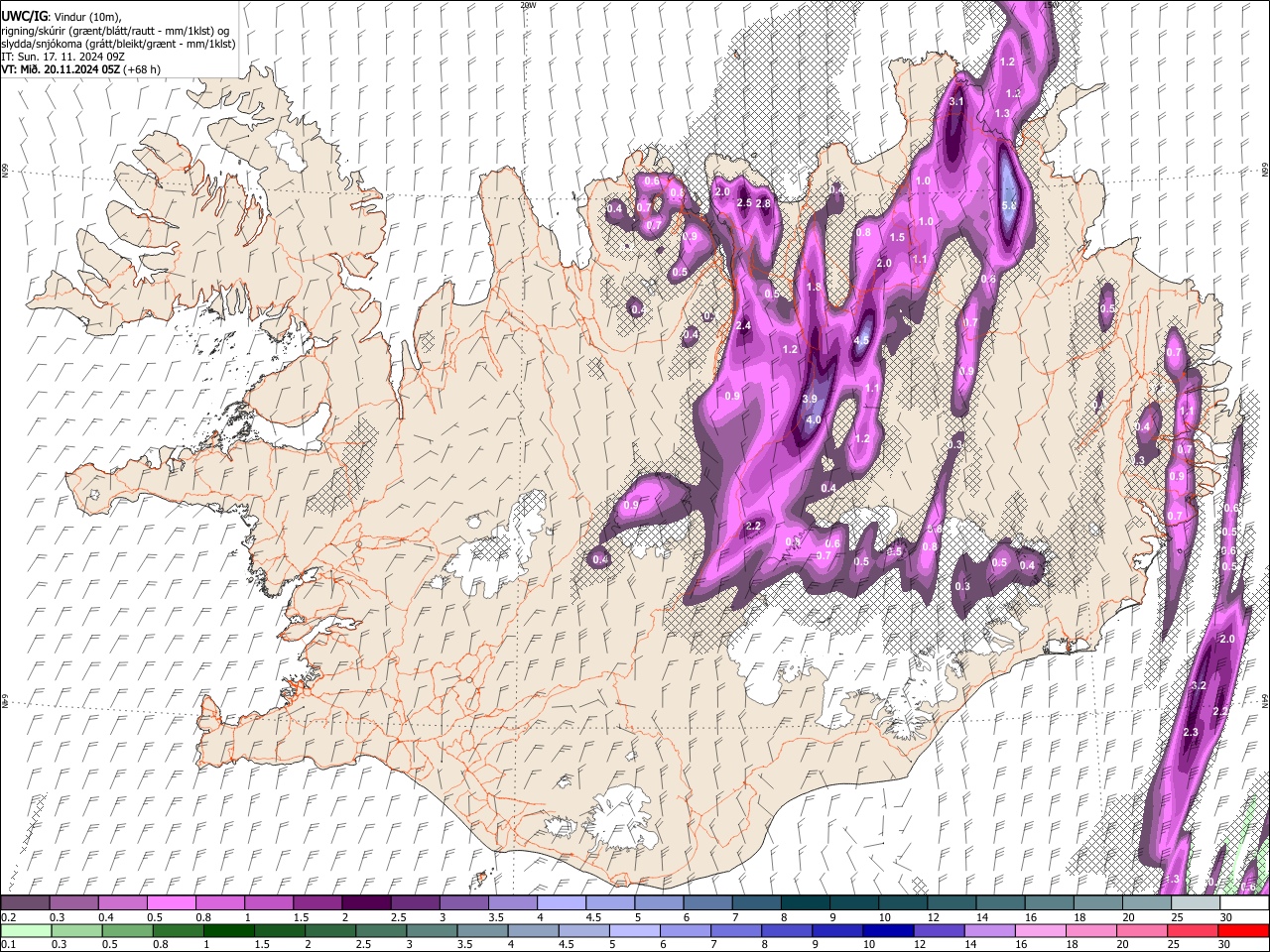Click the lavender 14–16 rain legend swatch
Screen dimensions: 1270x952
click(x=989, y=930)
